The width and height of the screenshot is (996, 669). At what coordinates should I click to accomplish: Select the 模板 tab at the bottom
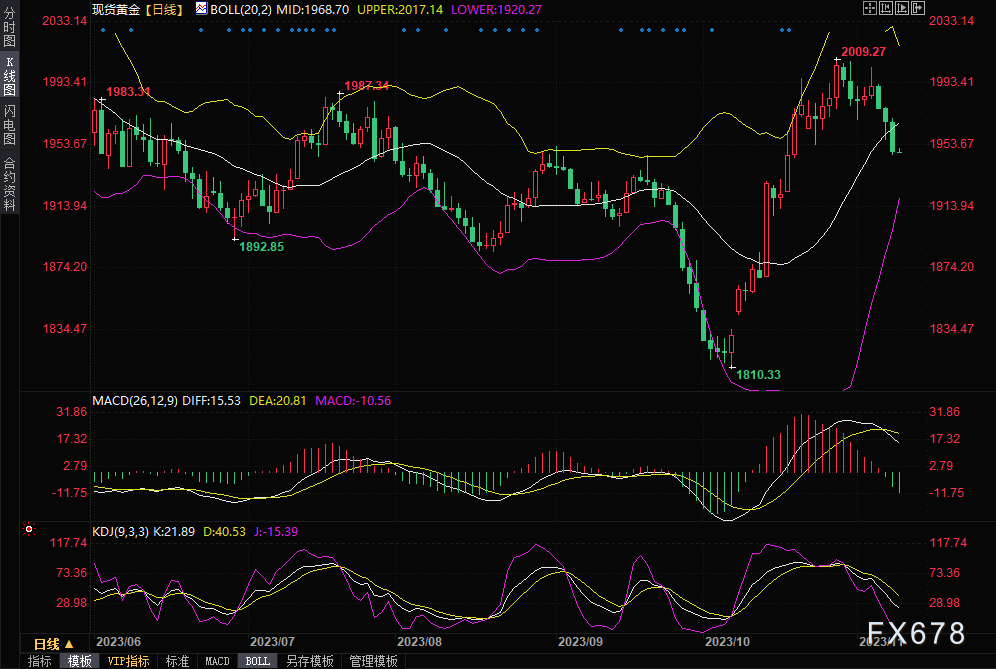click(x=79, y=661)
